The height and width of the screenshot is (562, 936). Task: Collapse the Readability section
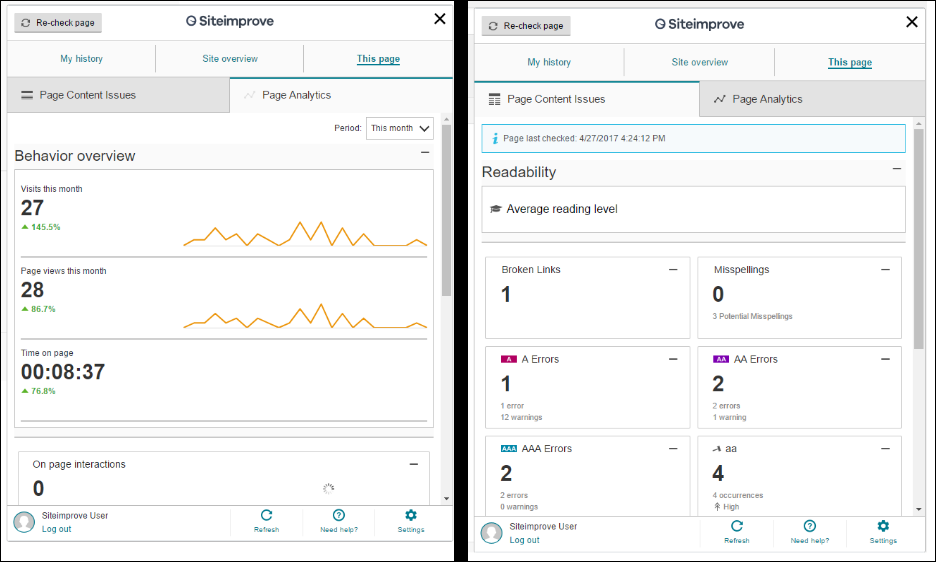(897, 169)
